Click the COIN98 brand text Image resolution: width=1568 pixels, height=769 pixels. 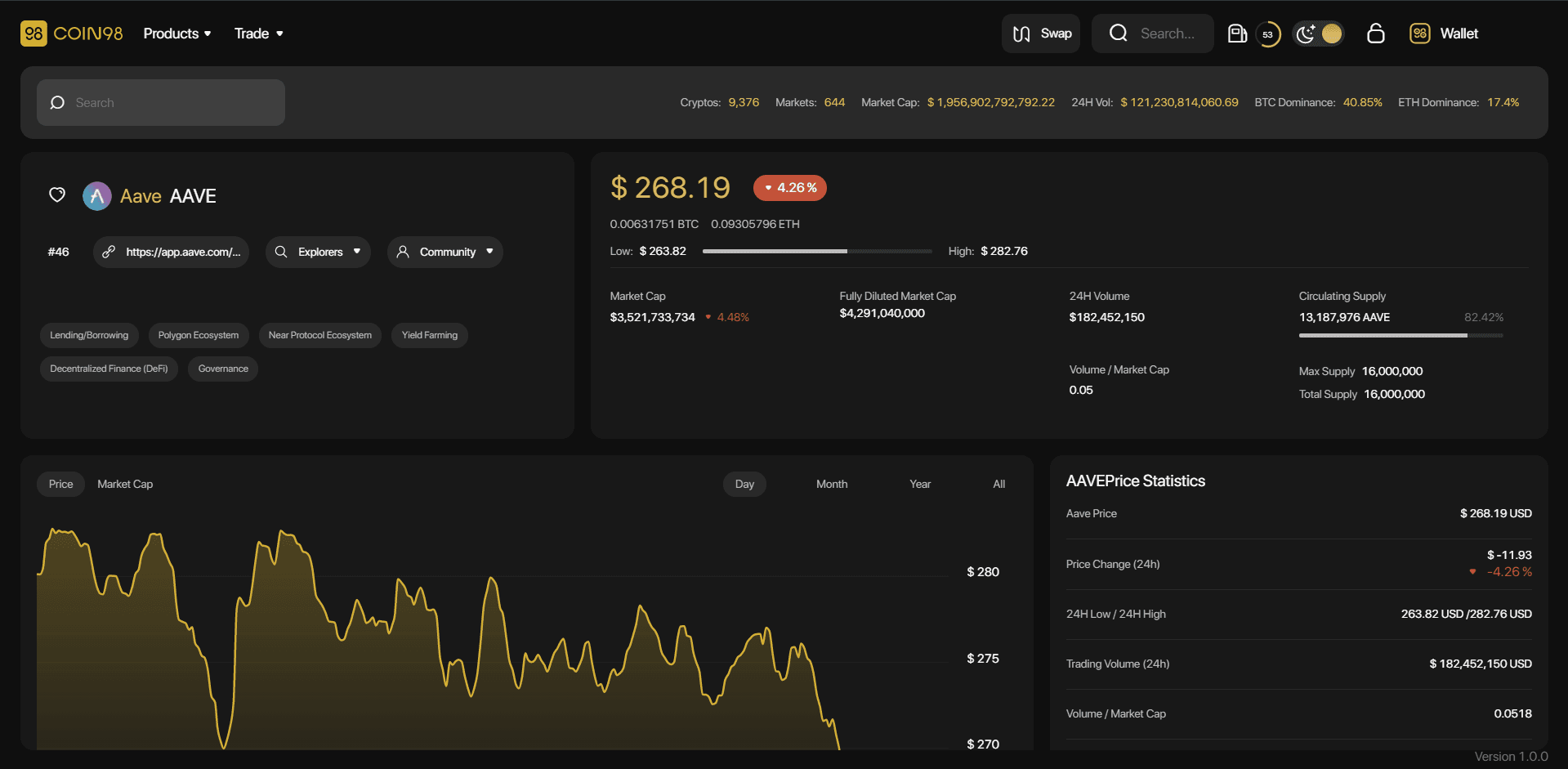pos(88,34)
